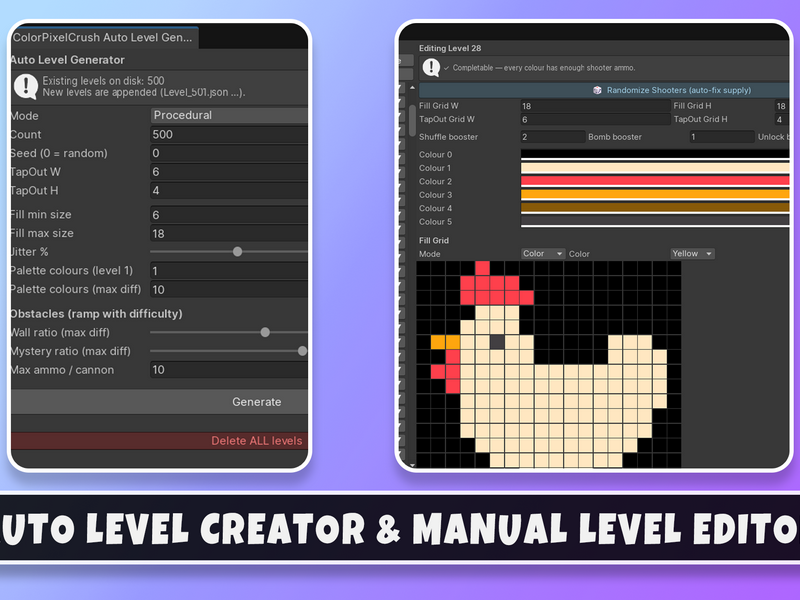Click the Jitter % slider handle
The height and width of the screenshot is (600, 800).
pyautogui.click(x=237, y=252)
